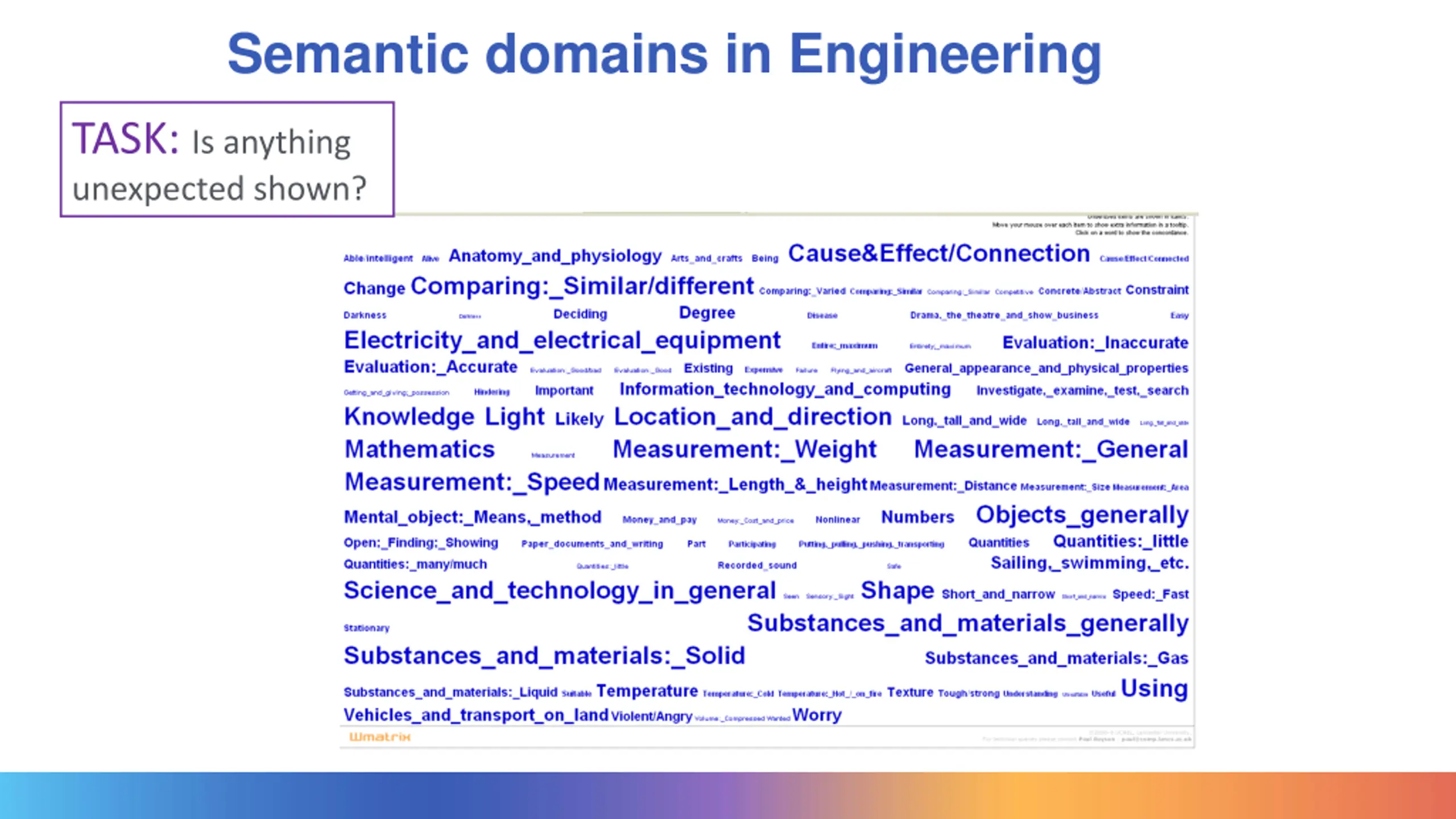Image resolution: width=1456 pixels, height=819 pixels.
Task: Open the Speed:_Fast tag
Action: click(x=1151, y=595)
